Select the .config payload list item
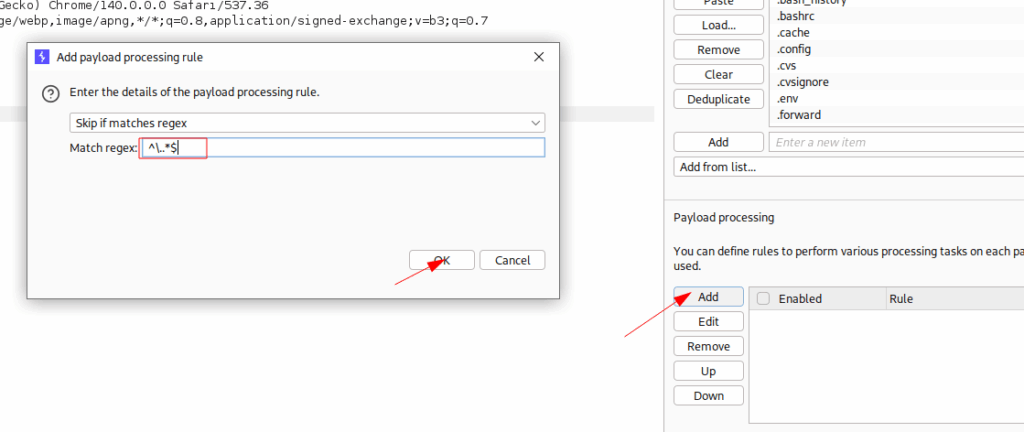 pos(794,49)
